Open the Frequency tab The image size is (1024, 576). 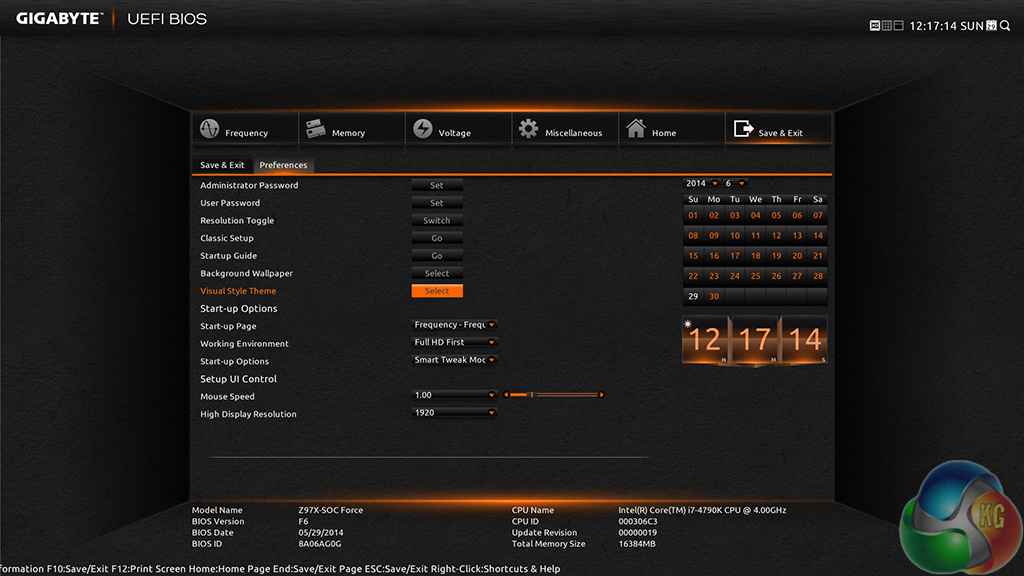pyautogui.click(x=246, y=129)
